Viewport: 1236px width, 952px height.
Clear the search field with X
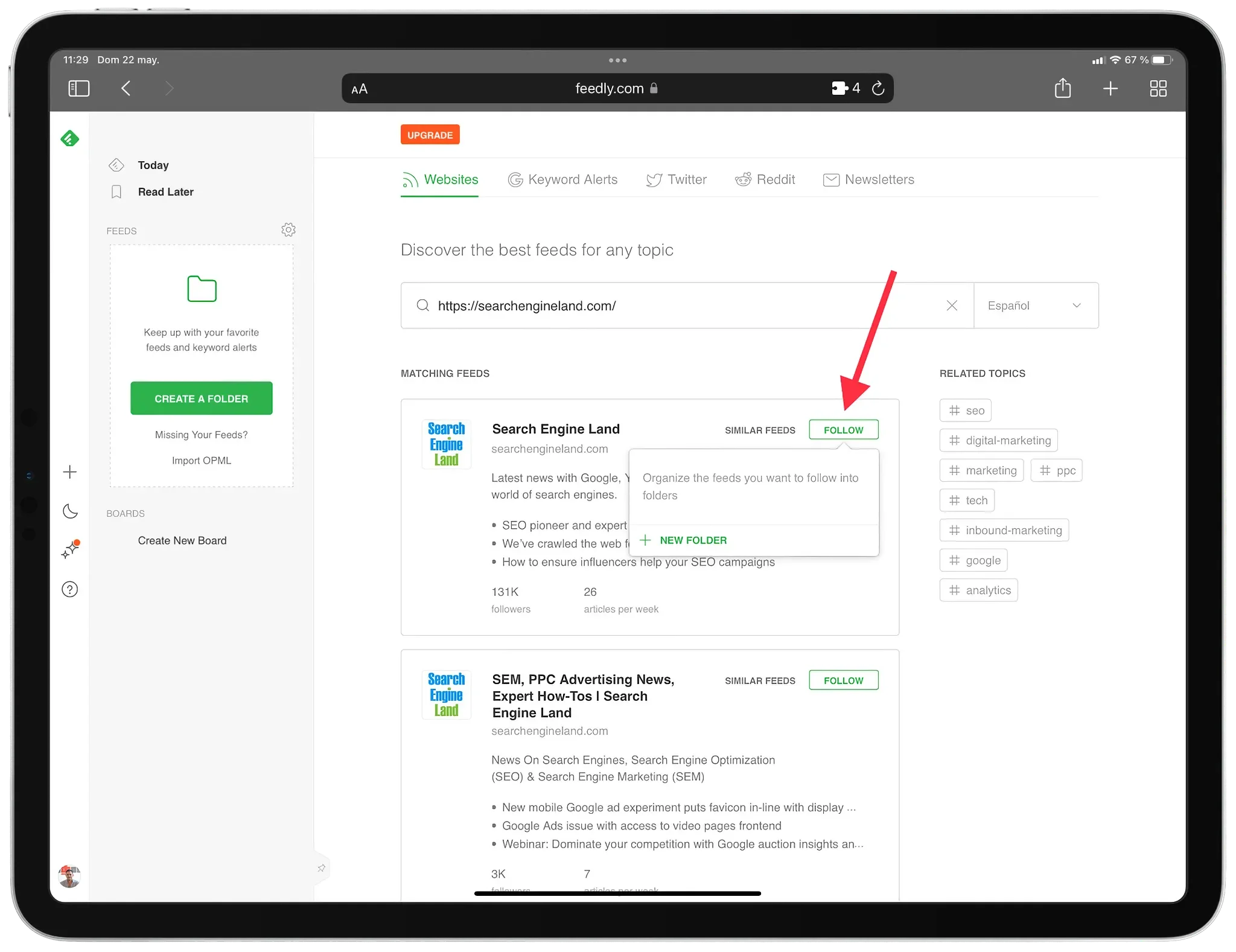click(x=952, y=305)
